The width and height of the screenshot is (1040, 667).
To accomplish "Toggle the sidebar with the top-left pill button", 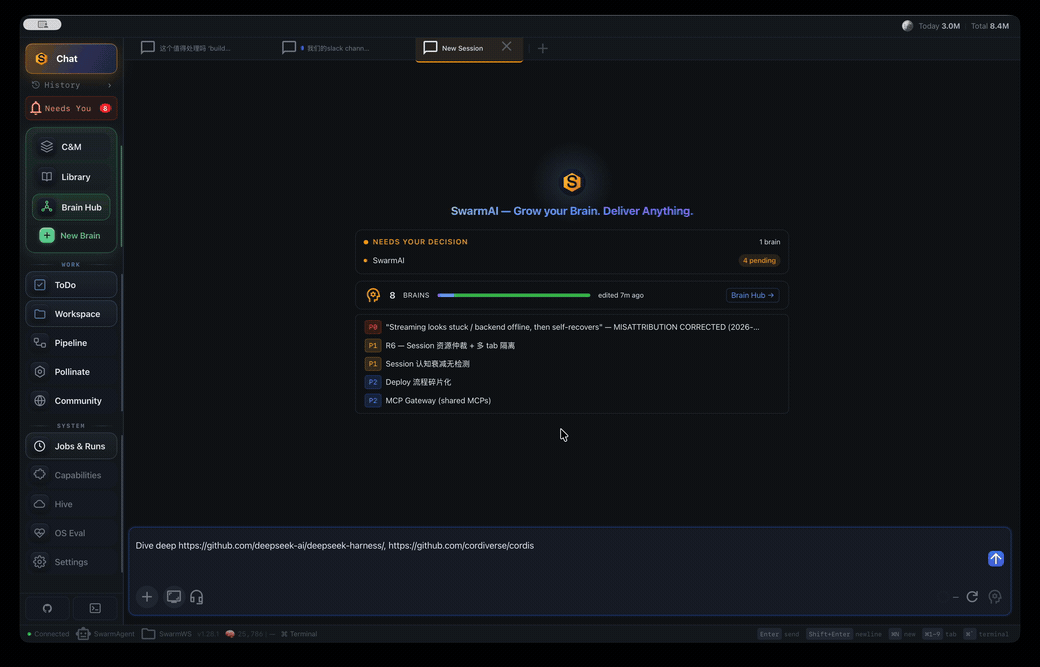I will tap(42, 25).
